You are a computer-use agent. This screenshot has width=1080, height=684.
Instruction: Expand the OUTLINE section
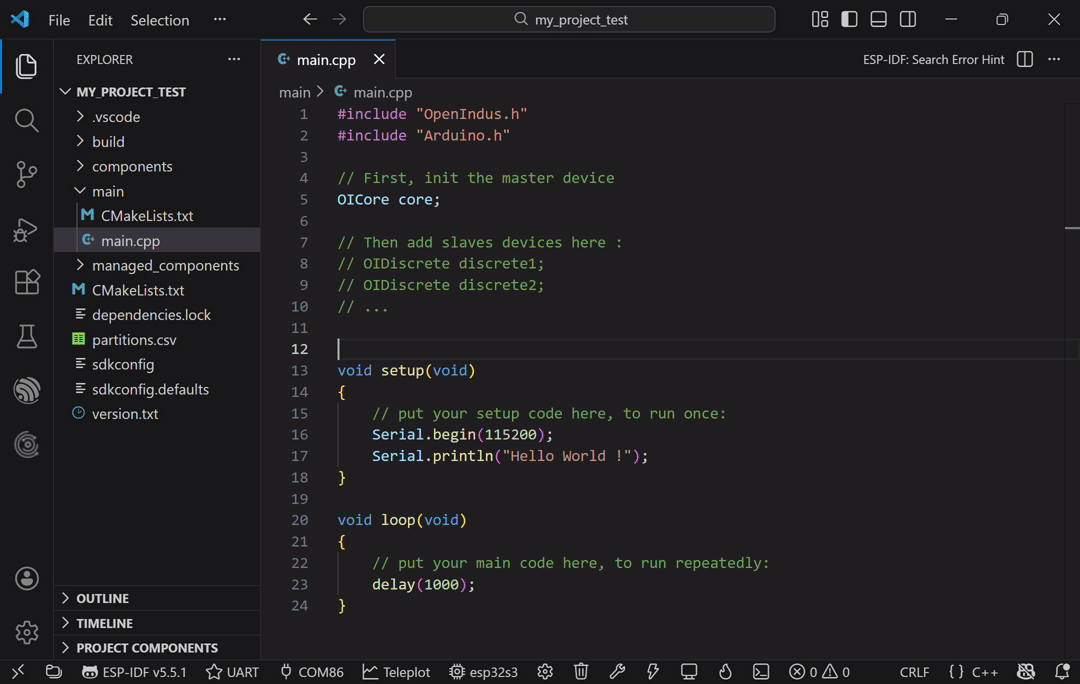click(102, 598)
